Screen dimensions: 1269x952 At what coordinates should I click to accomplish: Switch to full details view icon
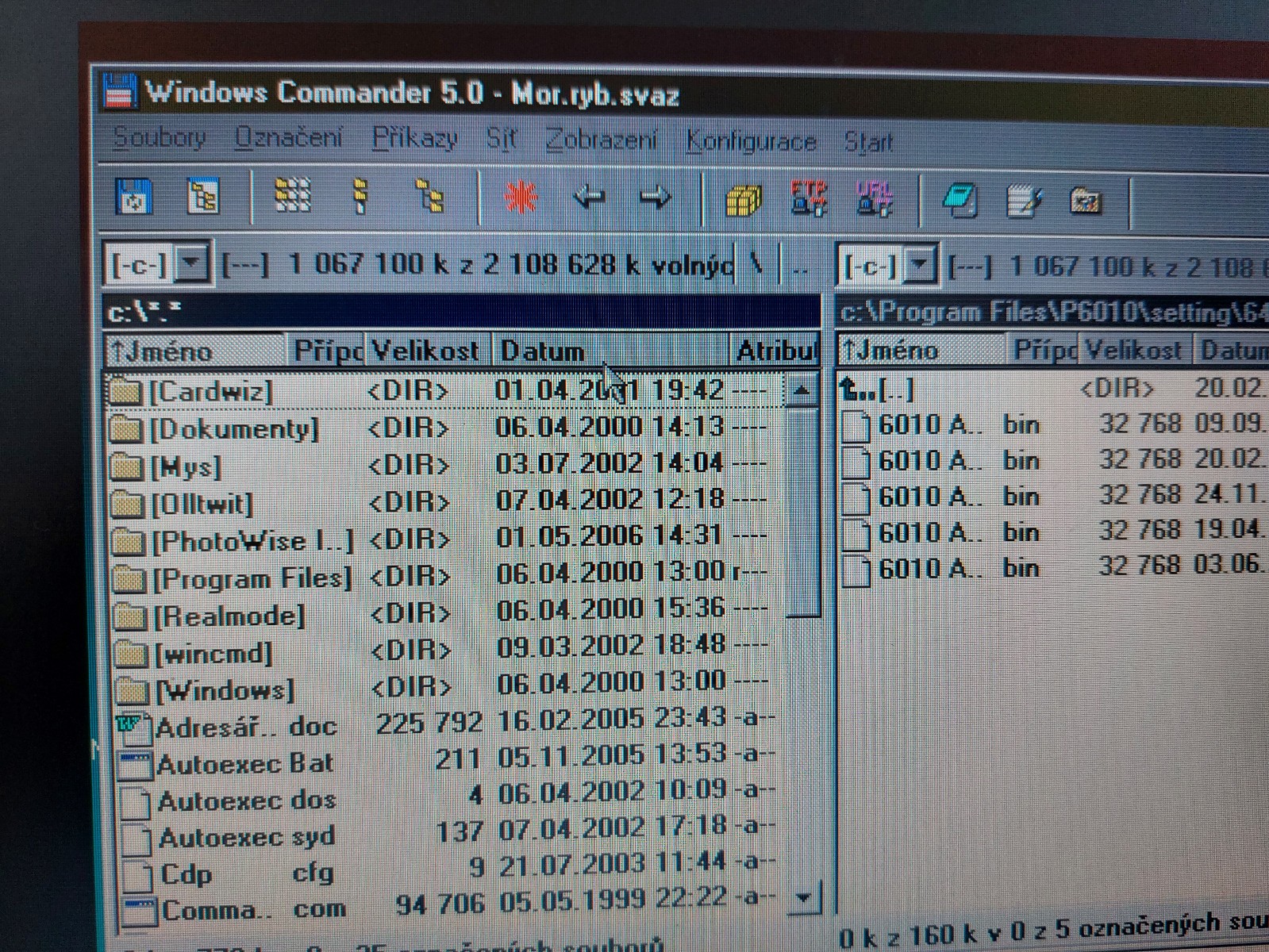tap(360, 196)
